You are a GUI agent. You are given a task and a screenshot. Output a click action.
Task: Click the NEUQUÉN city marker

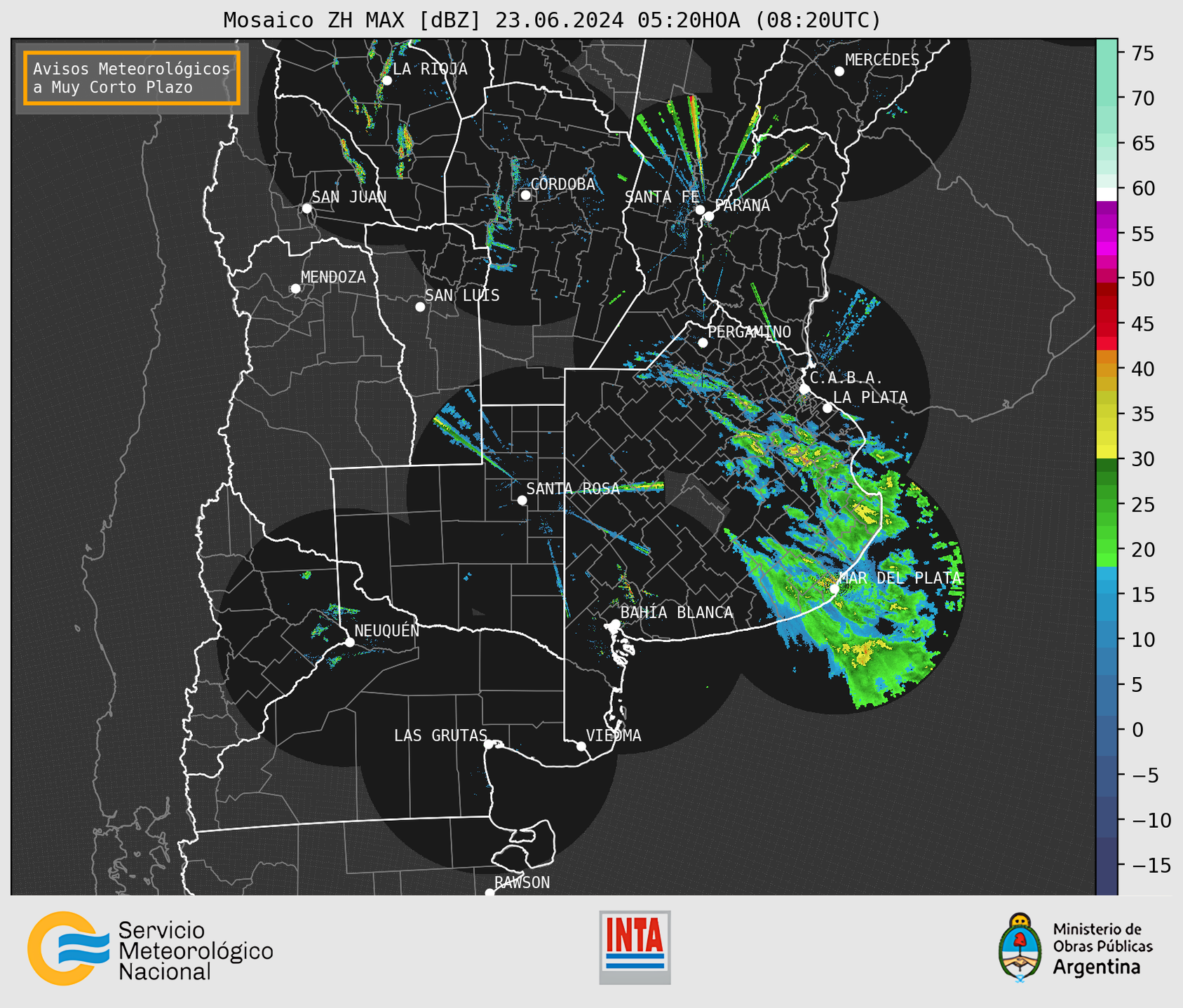(x=349, y=642)
